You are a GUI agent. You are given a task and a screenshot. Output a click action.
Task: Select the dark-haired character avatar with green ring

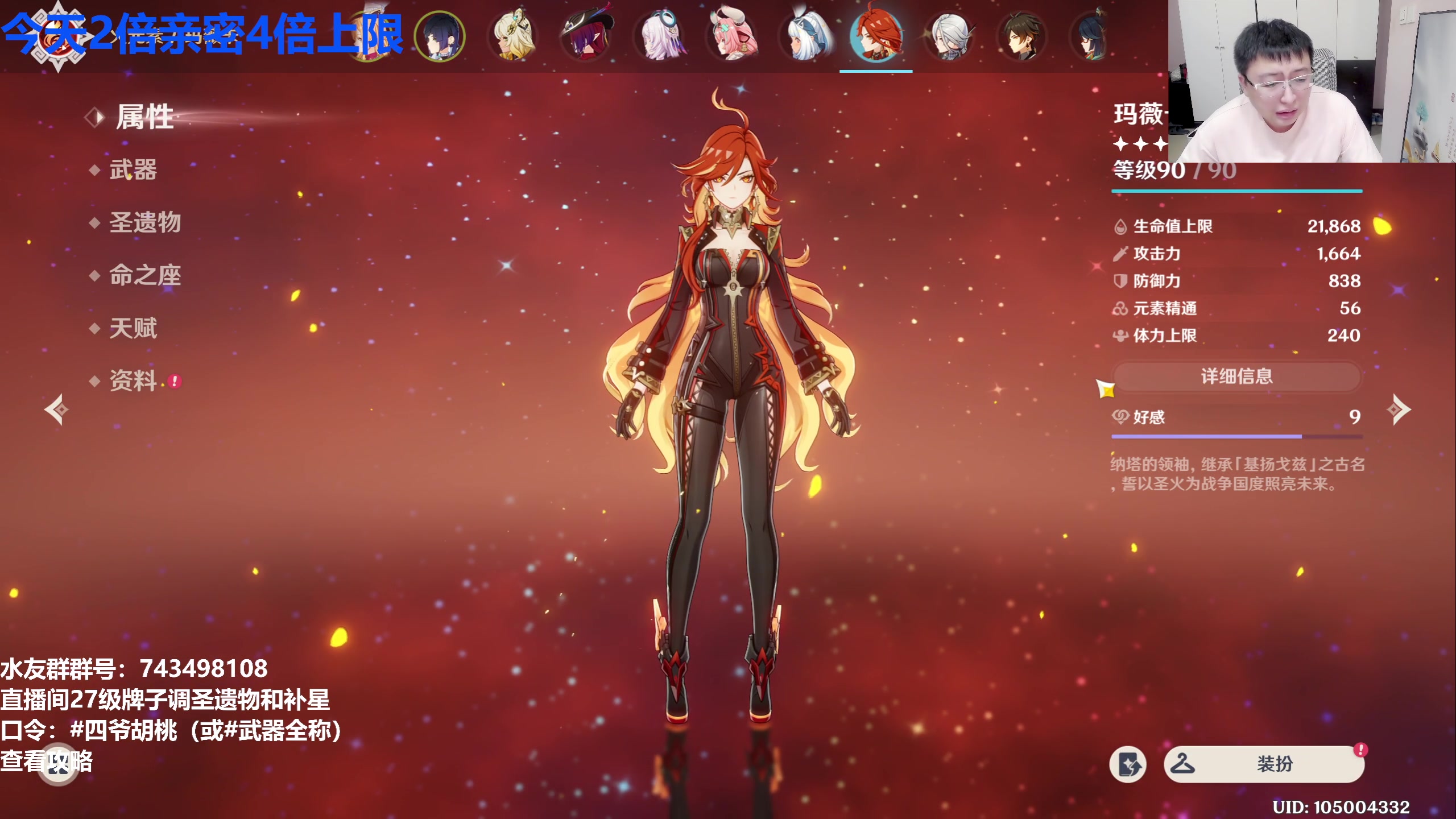[x=440, y=36]
